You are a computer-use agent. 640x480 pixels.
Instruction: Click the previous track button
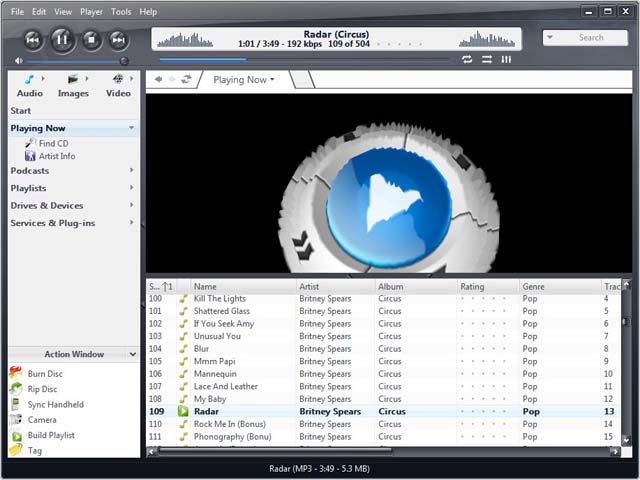33,40
